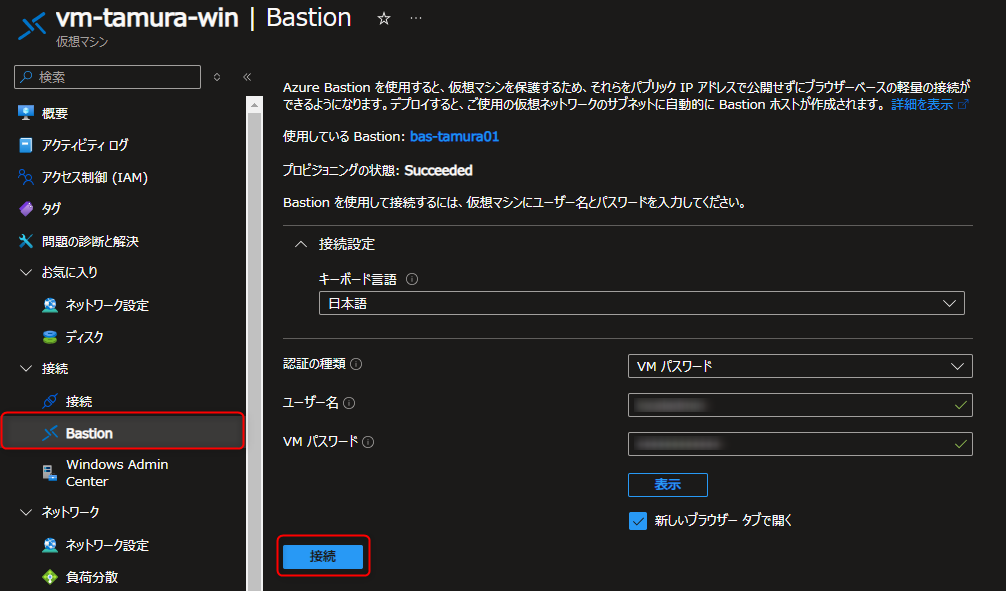Click info icon next to VM パスワード label
Screen dimensions: 1006x591
coord(368,442)
